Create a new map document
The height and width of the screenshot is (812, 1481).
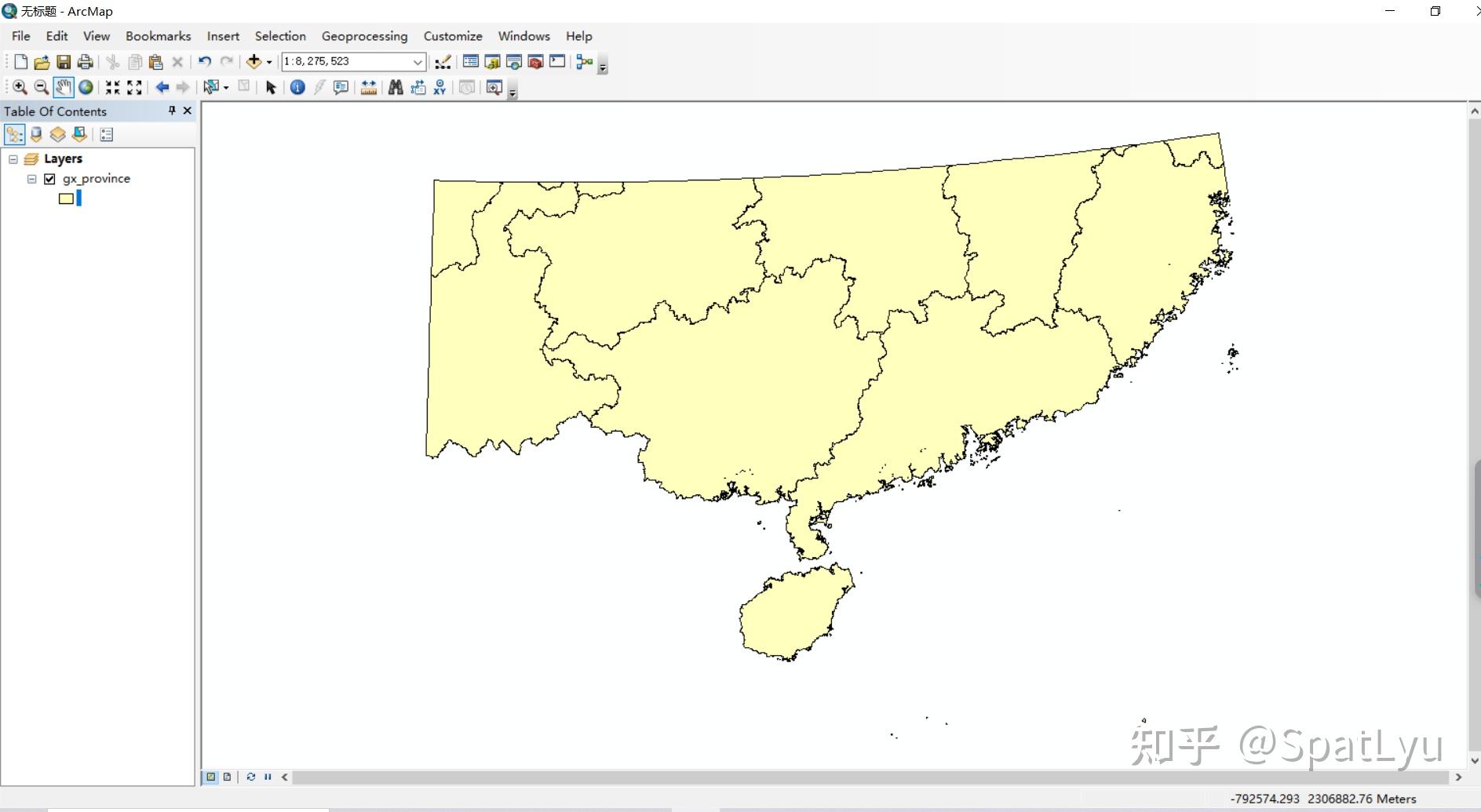coord(20,62)
